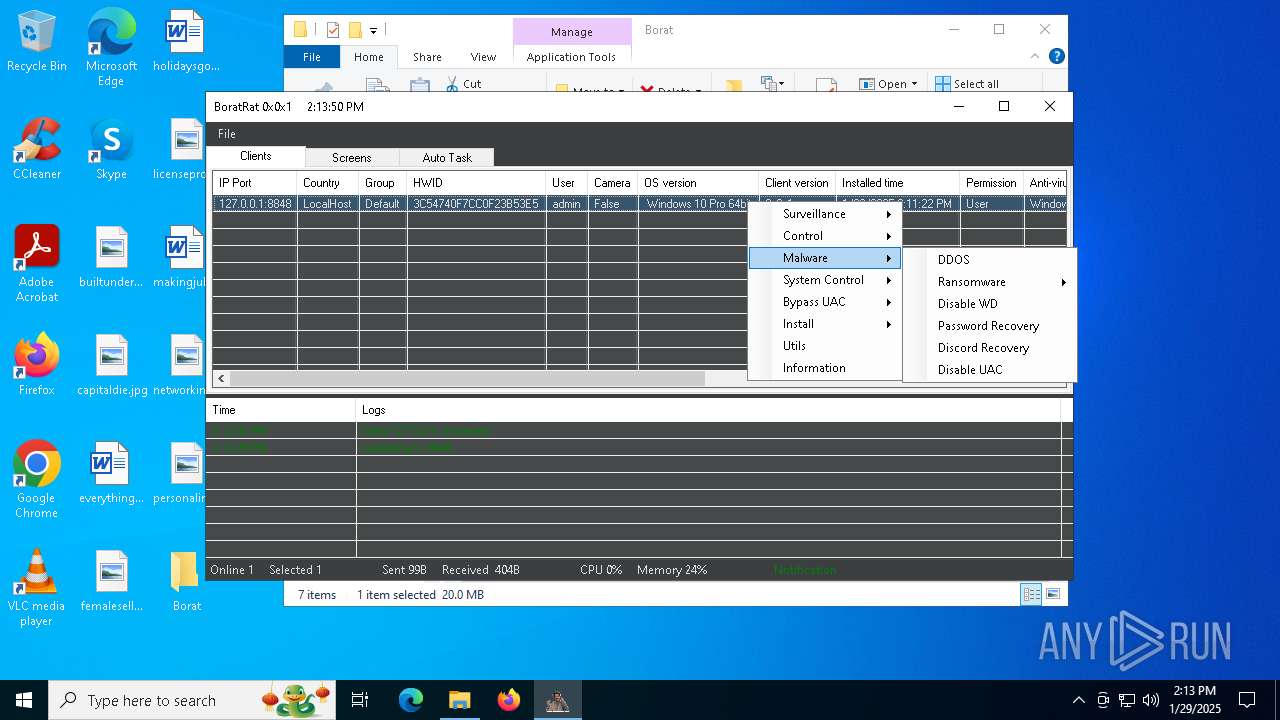Select the Adobe Acrobat desktop shortcut
The width and height of the screenshot is (1280, 720).
tap(36, 263)
